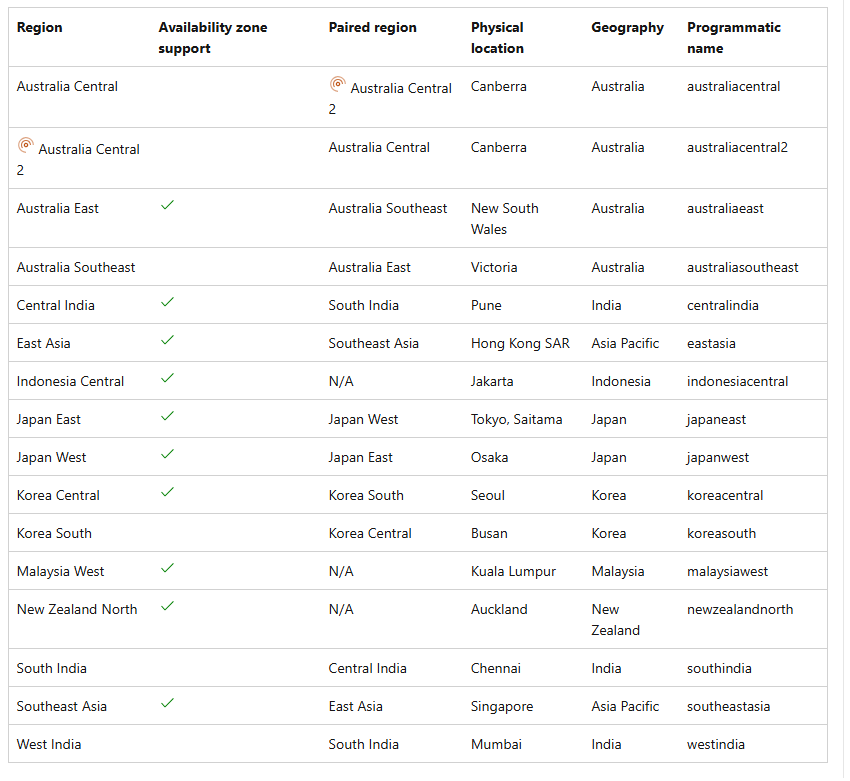Click the Southeast Asia availability checkmark
850x781 pixels.
pyautogui.click(x=168, y=703)
